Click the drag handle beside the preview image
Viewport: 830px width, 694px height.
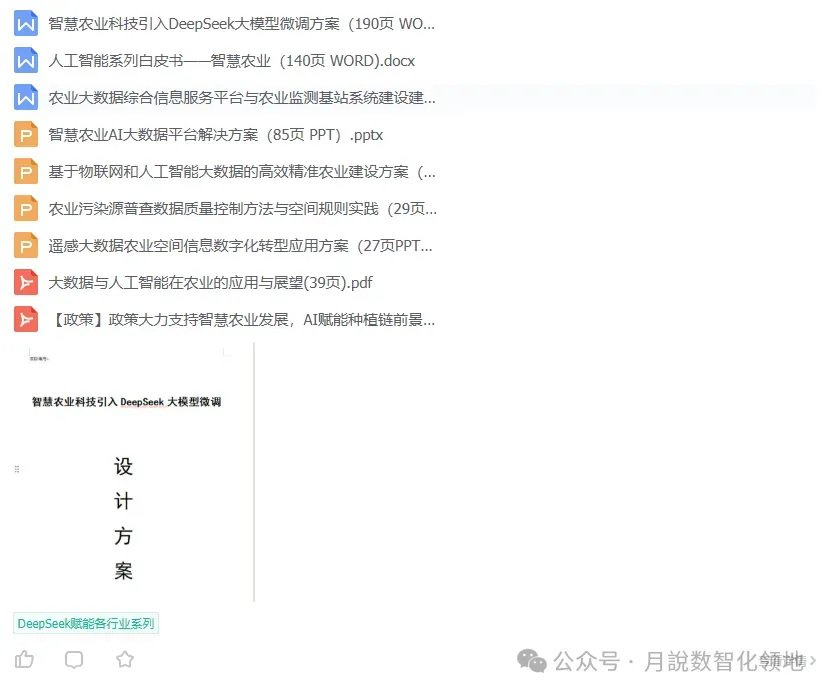click(17, 469)
